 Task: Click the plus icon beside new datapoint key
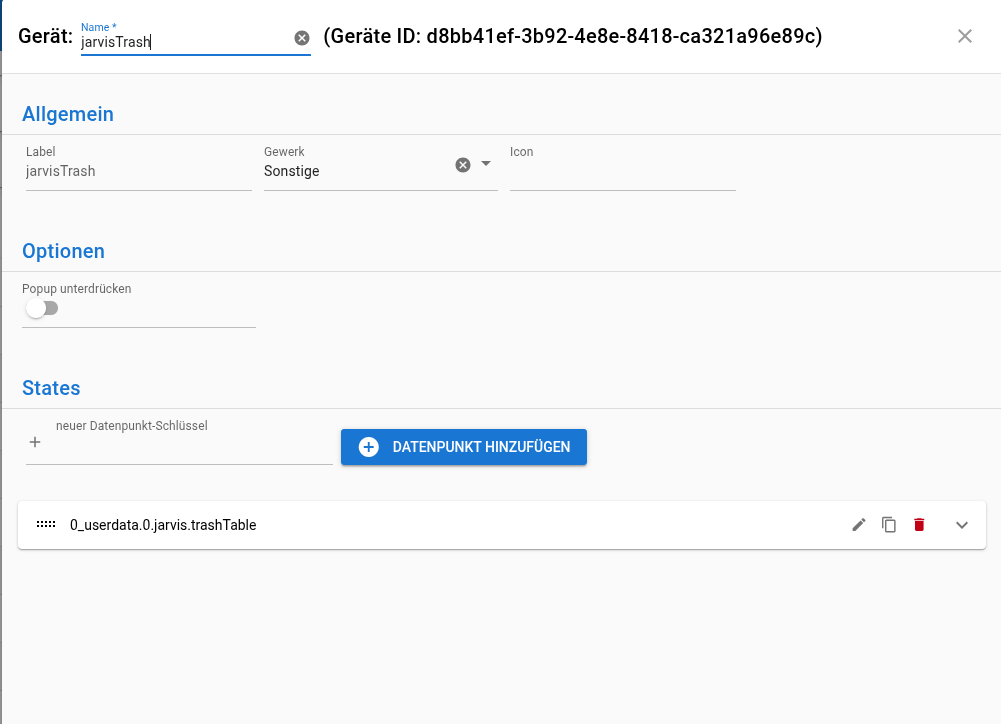(x=35, y=442)
